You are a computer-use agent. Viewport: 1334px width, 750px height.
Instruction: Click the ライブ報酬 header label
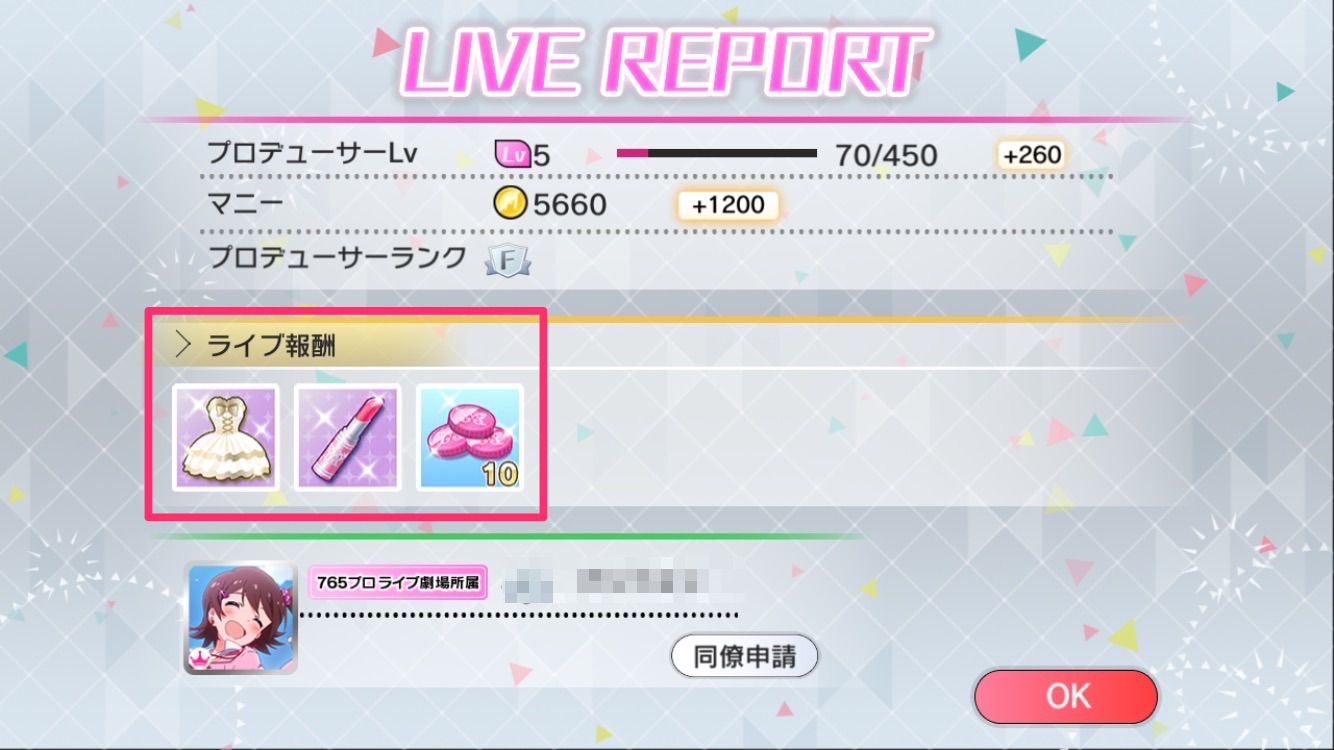[271, 346]
